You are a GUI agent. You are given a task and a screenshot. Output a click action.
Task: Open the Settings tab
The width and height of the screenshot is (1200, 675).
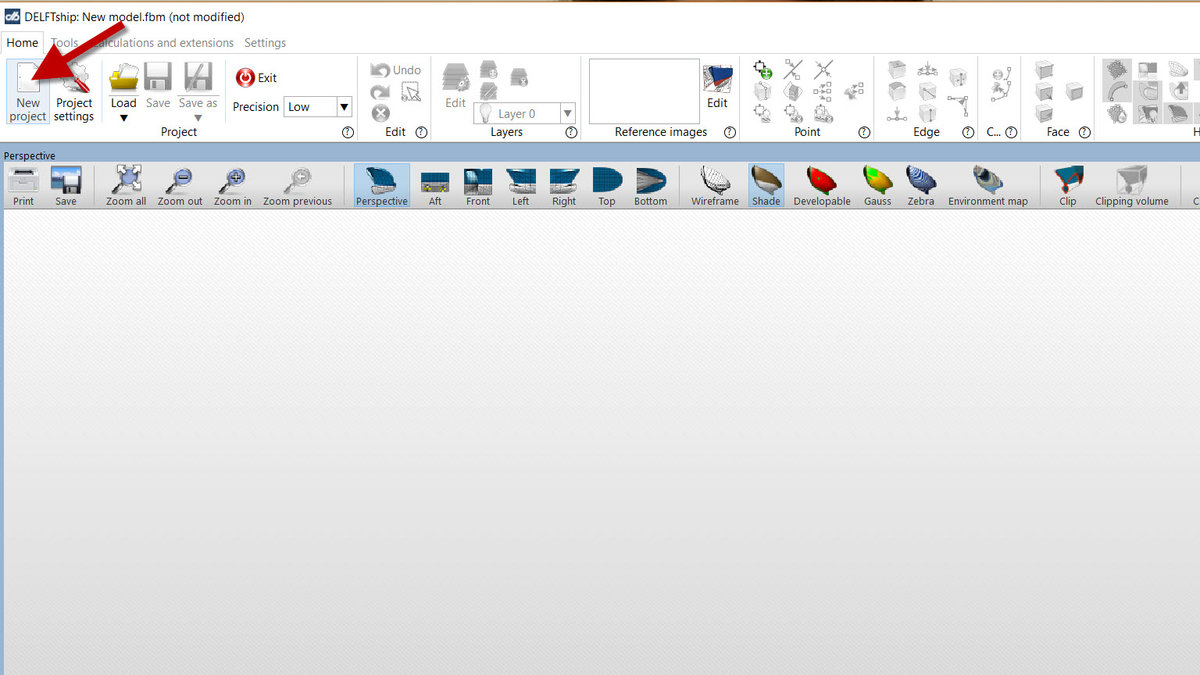[265, 43]
